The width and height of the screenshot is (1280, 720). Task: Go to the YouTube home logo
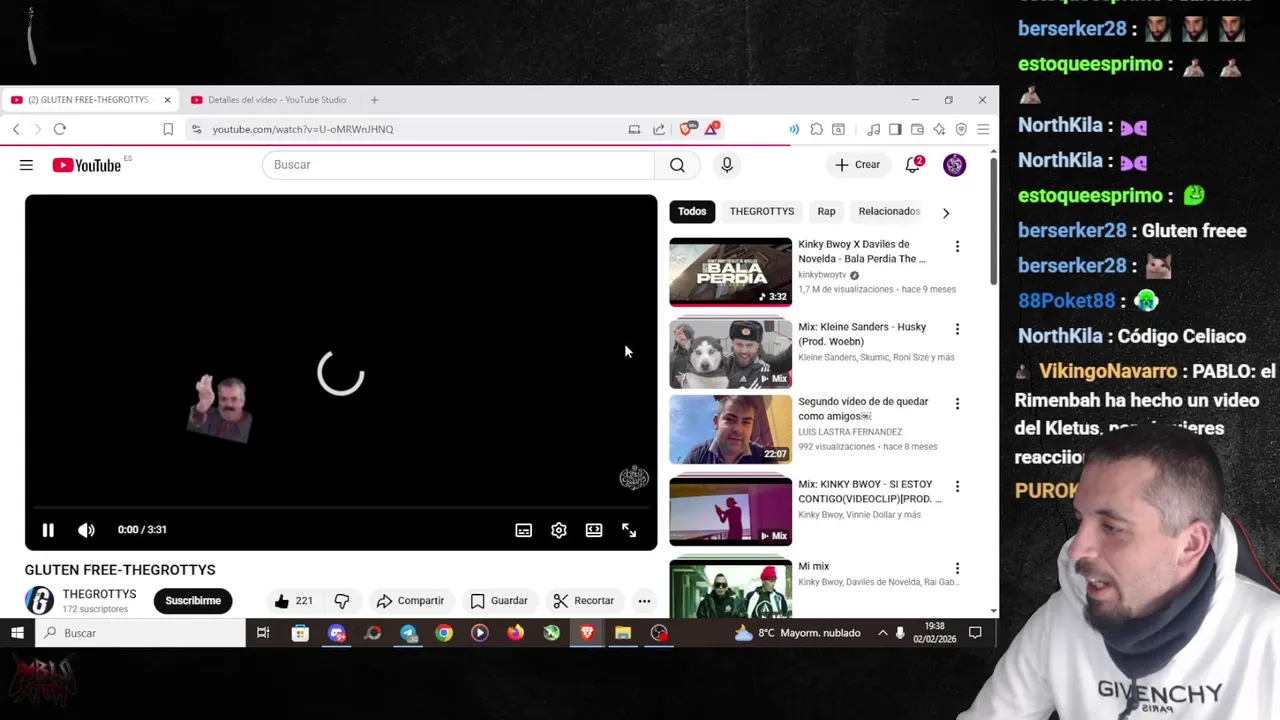(87, 165)
